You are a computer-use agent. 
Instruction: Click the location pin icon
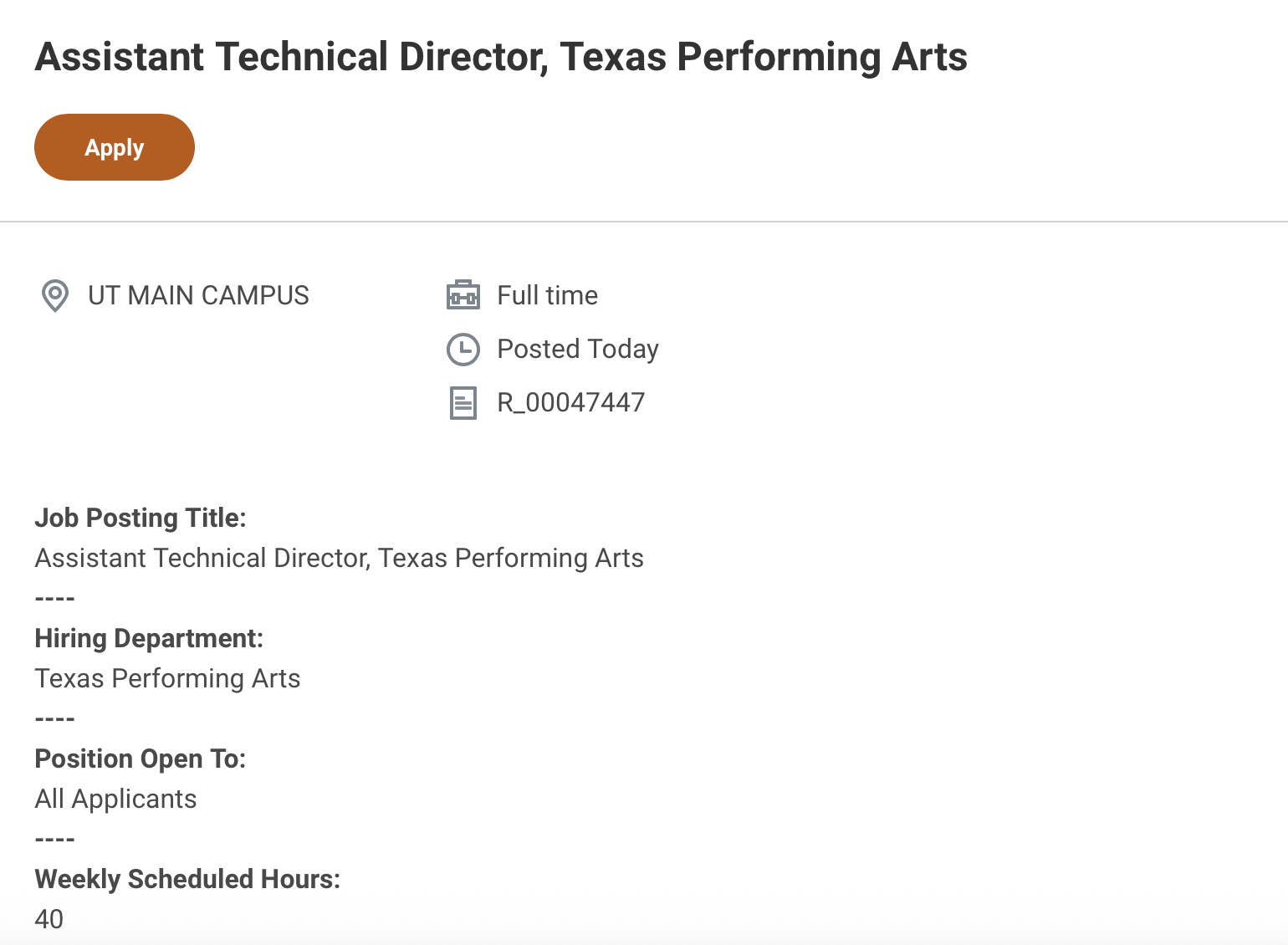(55, 296)
